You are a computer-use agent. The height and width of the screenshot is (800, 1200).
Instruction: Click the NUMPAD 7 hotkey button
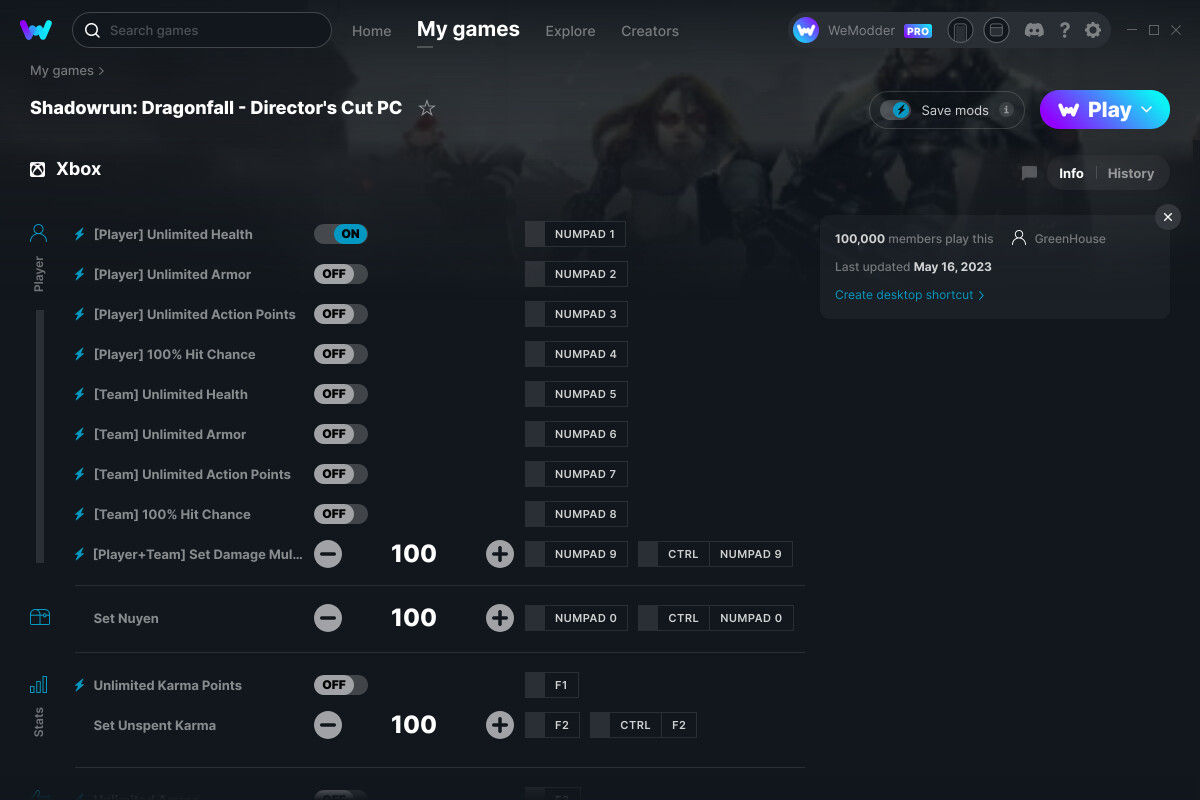(x=576, y=474)
